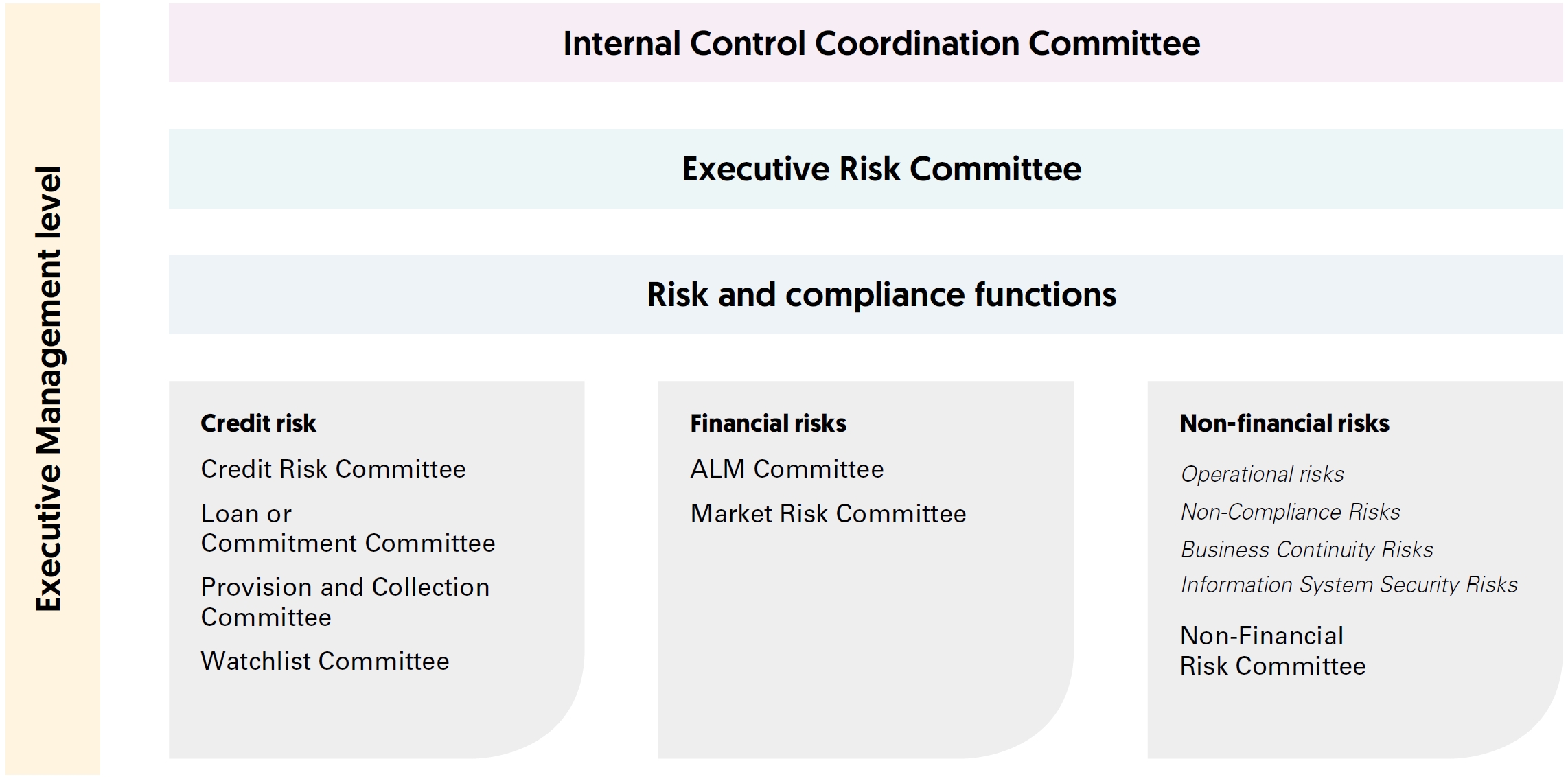Click blank space below Market Risk Committee
The image size is (1568, 781).
[851, 631]
